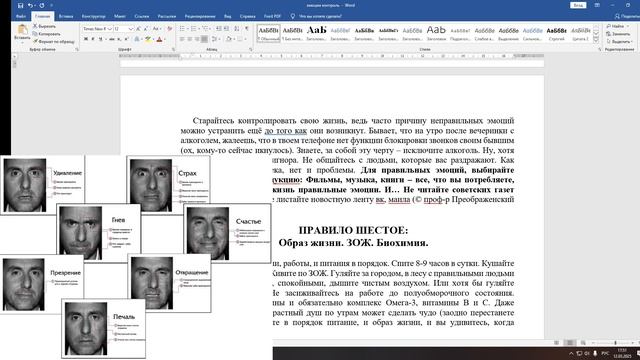The height and width of the screenshot is (360, 640).
Task: Apply paragraph shading fill
Action: coord(230,39)
